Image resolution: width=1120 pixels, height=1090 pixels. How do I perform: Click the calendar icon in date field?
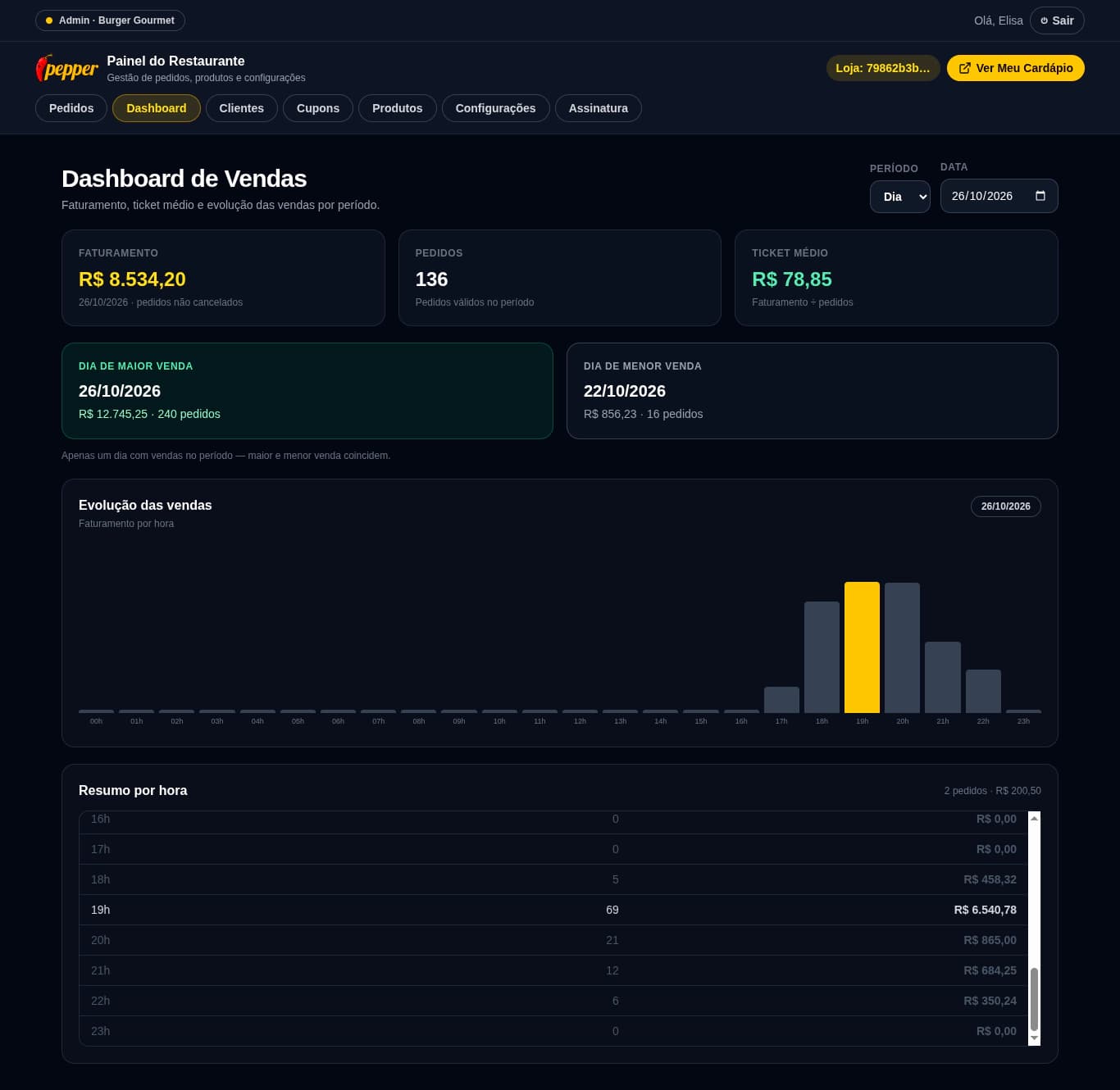1040,196
